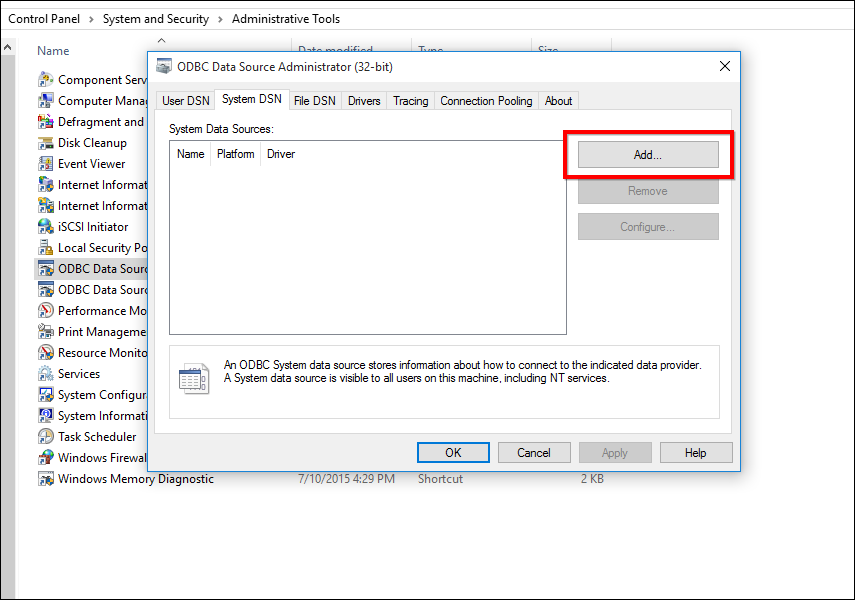Click the System Configuration icon
Image resolution: width=855 pixels, height=600 pixels.
pyautogui.click(x=46, y=395)
